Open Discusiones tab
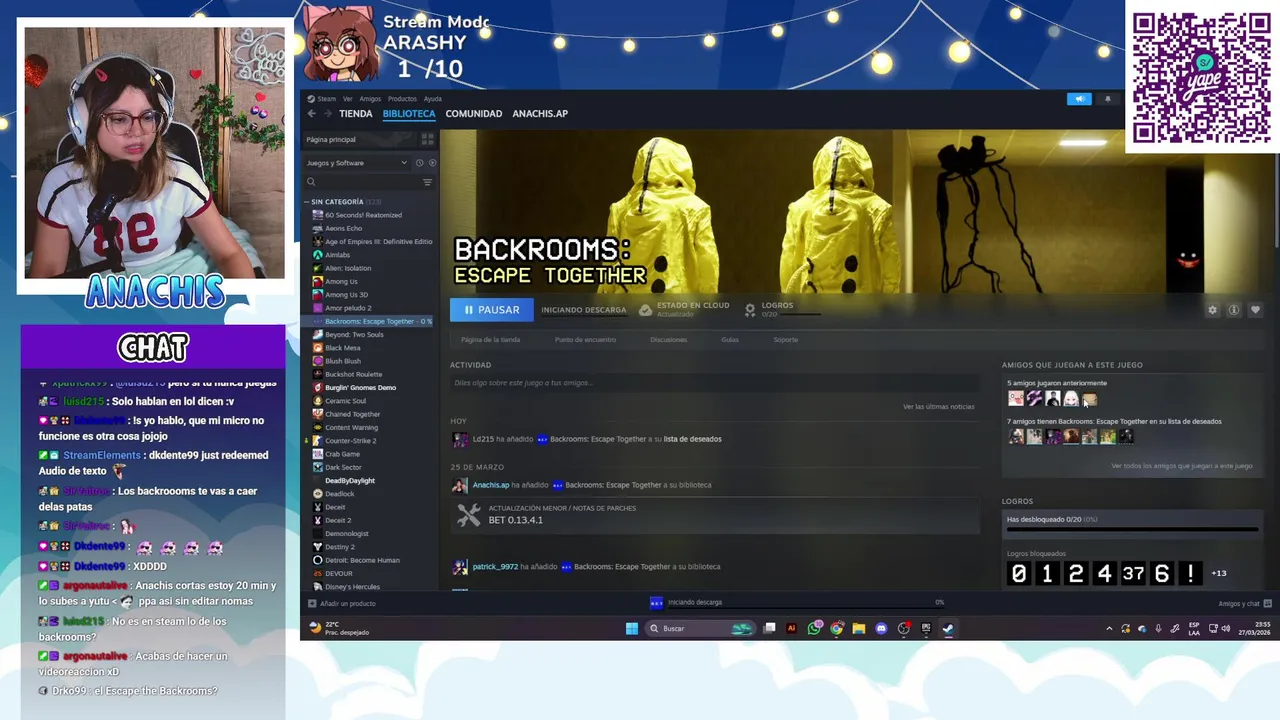 (668, 340)
